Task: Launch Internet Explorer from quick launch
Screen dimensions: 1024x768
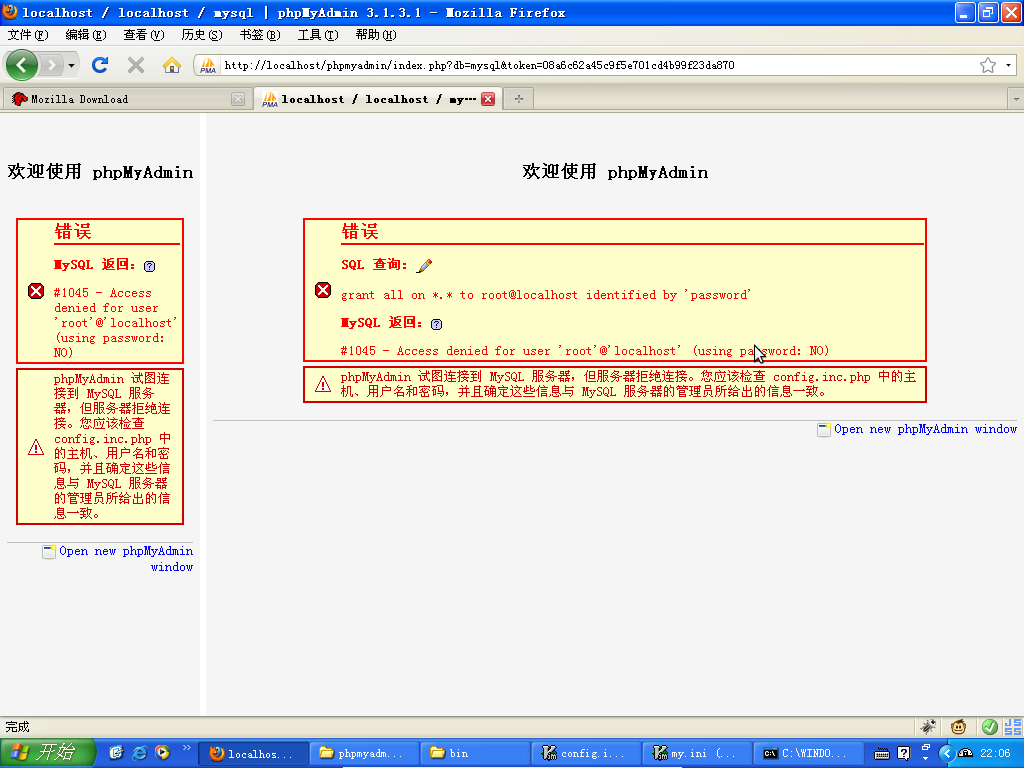Action: 139,753
